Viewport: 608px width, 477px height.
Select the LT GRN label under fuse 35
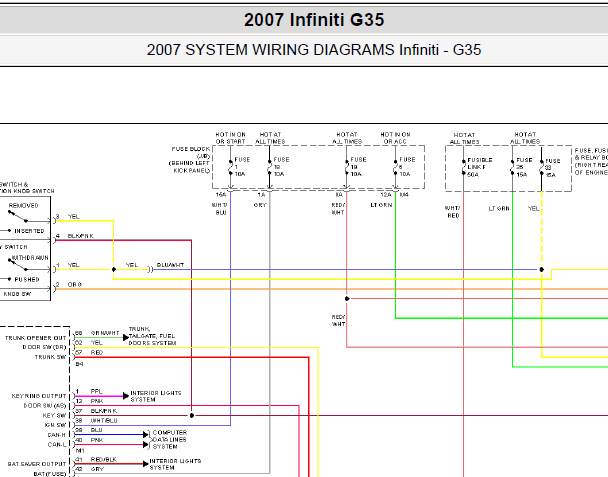point(499,209)
